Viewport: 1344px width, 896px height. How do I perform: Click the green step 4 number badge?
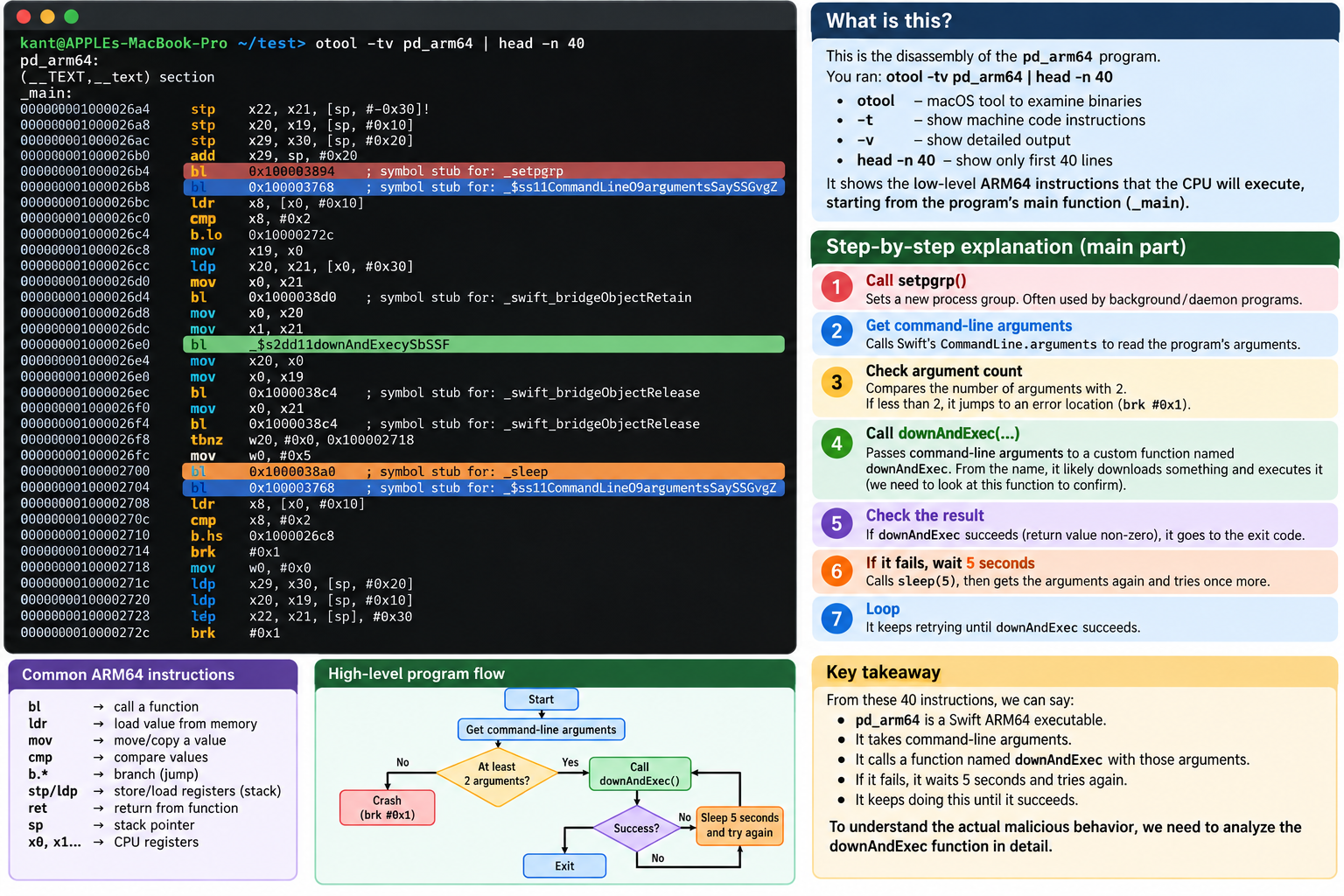(836, 444)
